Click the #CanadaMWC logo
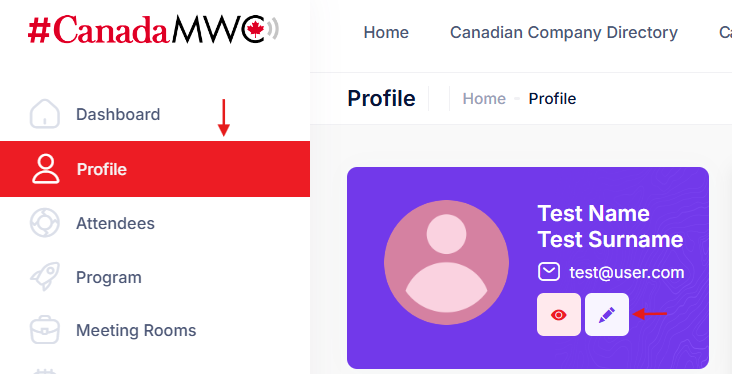The height and width of the screenshot is (374, 732). point(153,29)
